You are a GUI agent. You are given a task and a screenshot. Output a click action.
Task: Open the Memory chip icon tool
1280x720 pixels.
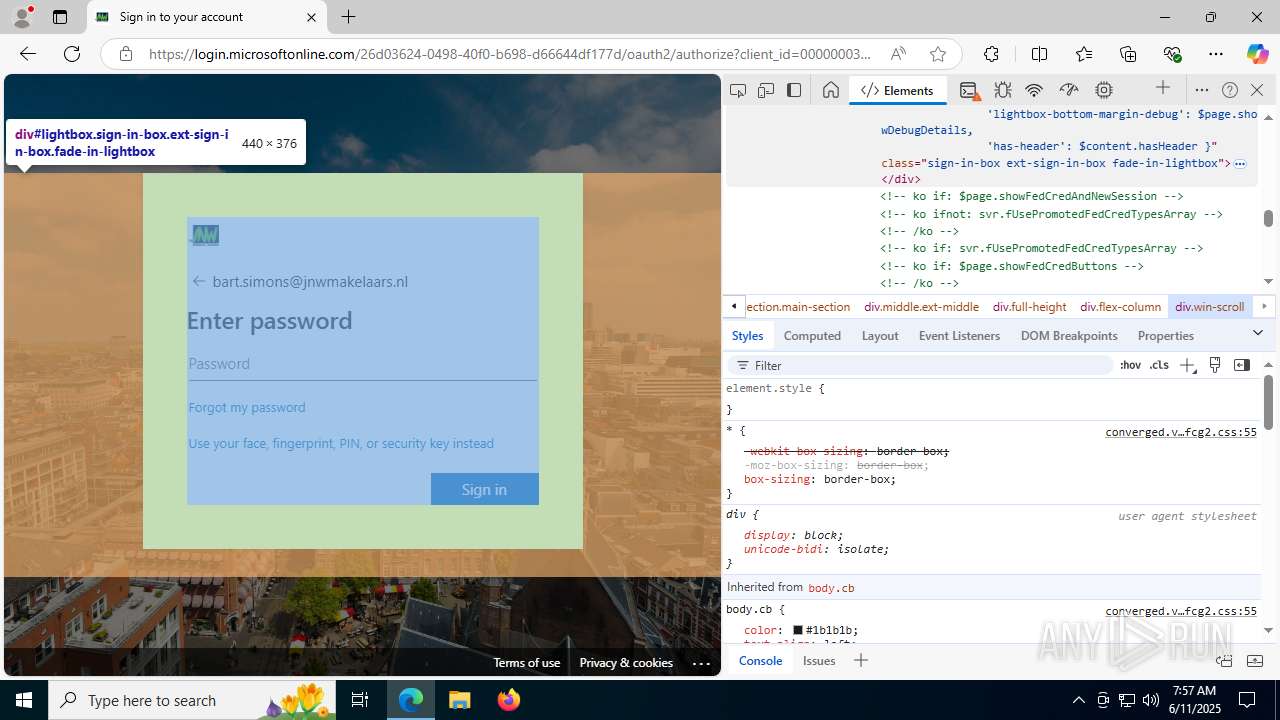click(x=1104, y=90)
